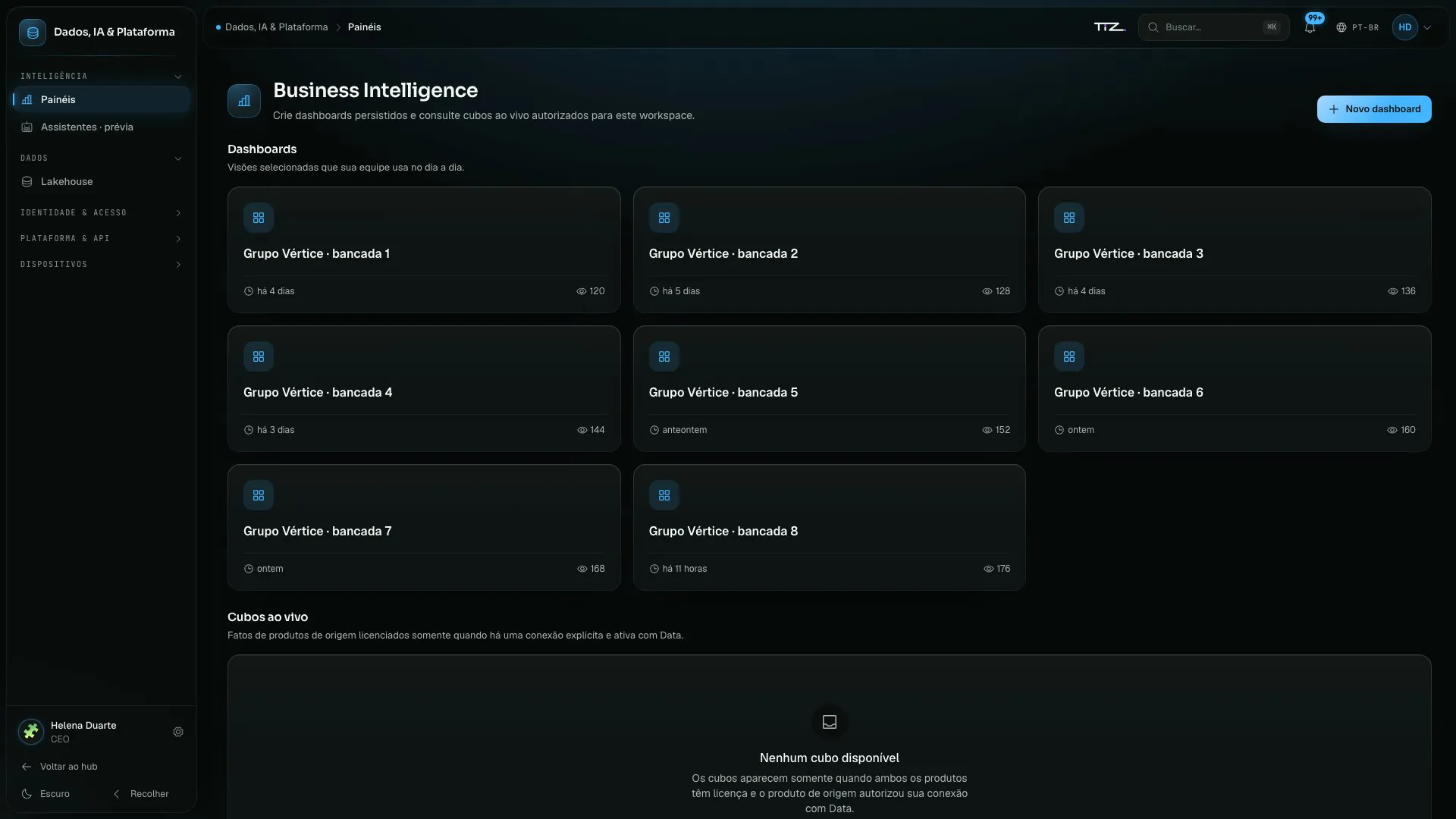This screenshot has height=819, width=1456.
Task: Click the 160 view count on bancada 6
Action: [1408, 430]
